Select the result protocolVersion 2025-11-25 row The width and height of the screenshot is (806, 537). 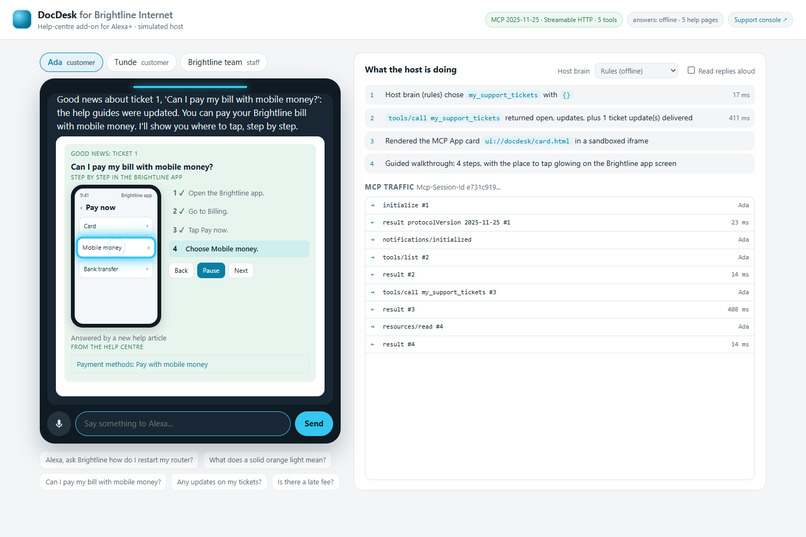pyautogui.click(x=559, y=223)
